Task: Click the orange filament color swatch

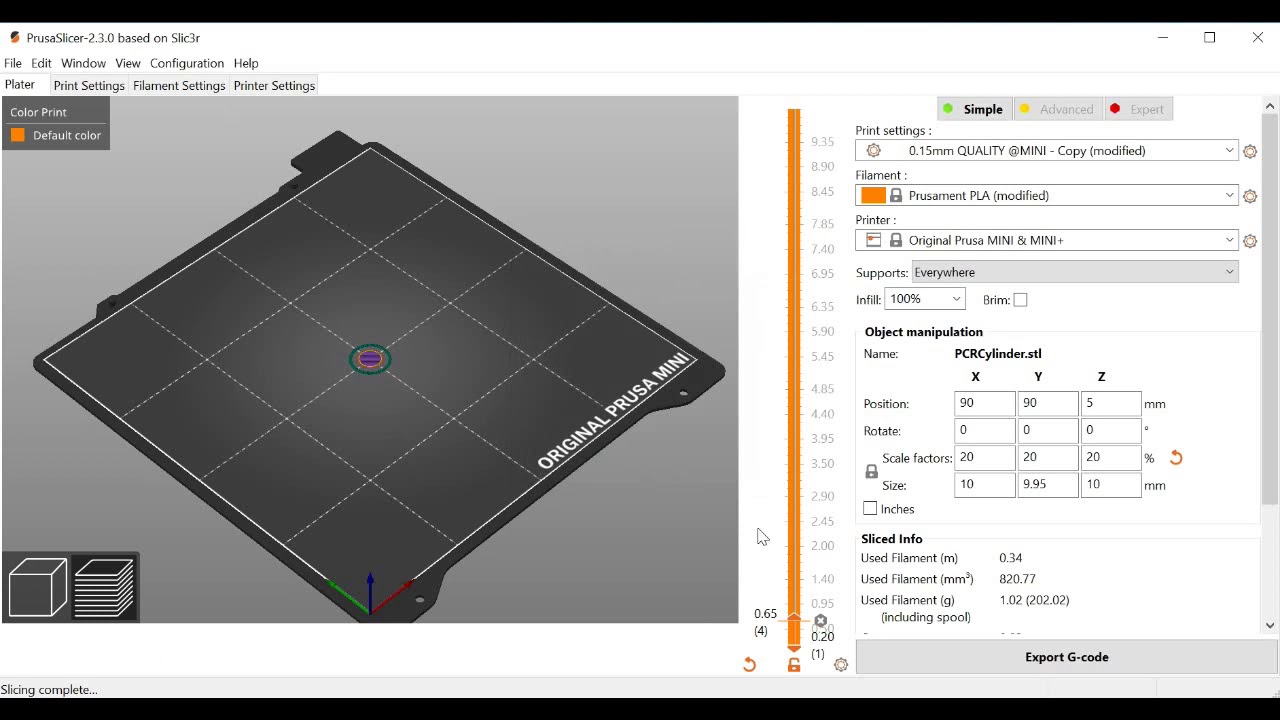Action: (873, 196)
